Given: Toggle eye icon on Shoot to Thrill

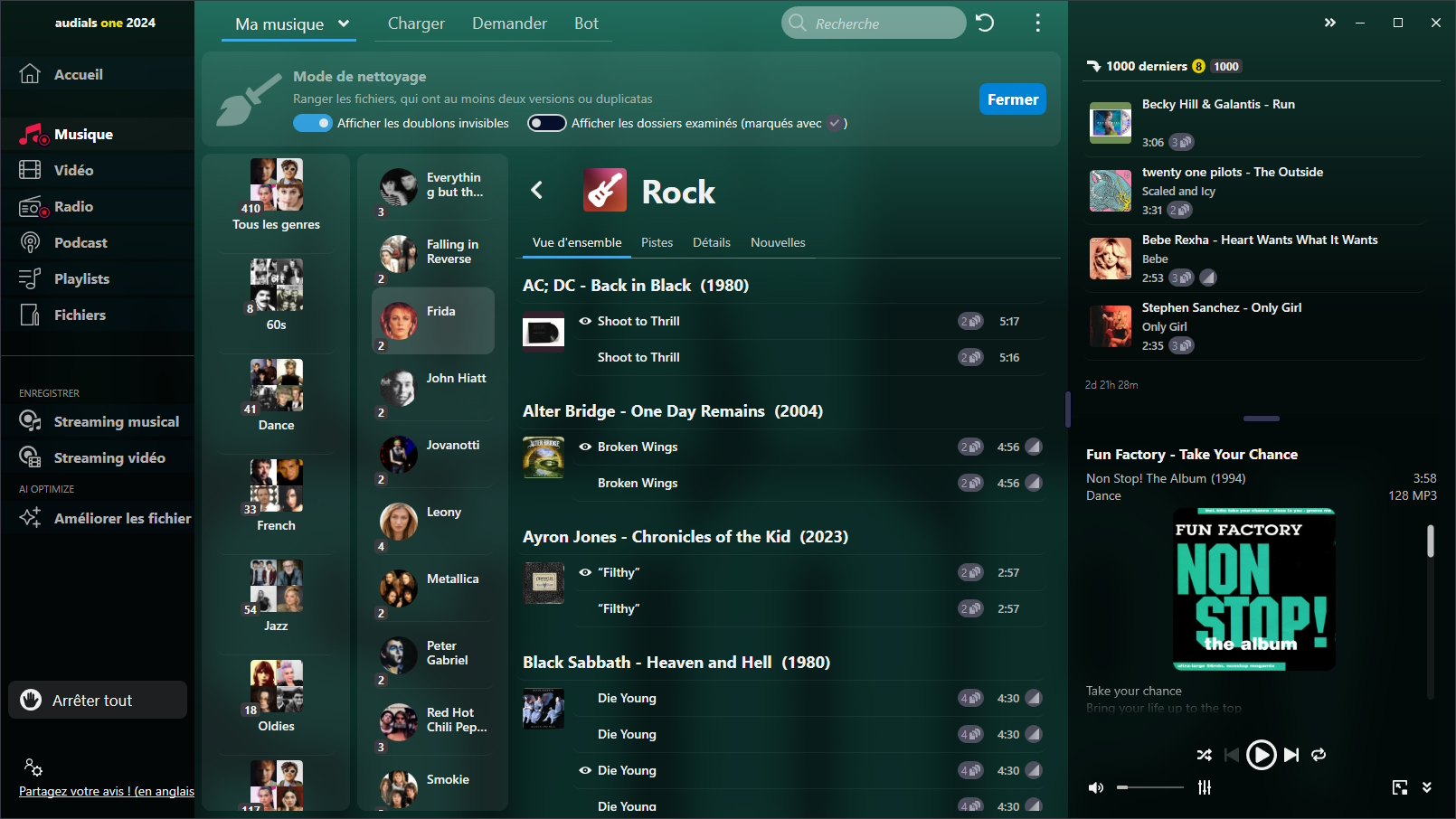Looking at the screenshot, I should (585, 321).
